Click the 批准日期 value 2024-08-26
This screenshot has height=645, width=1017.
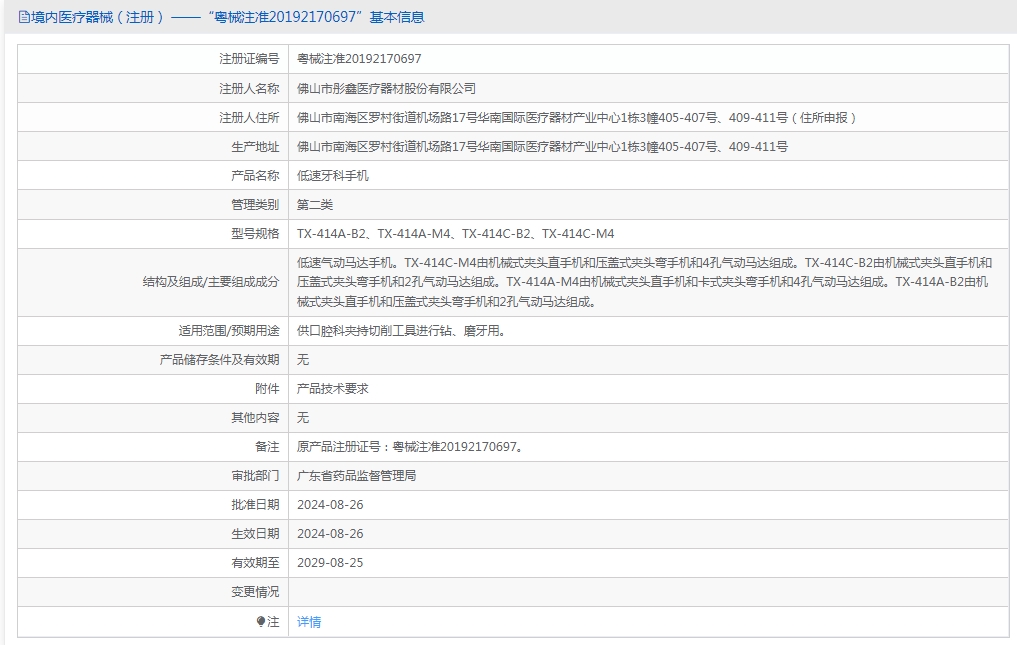[x=330, y=504]
